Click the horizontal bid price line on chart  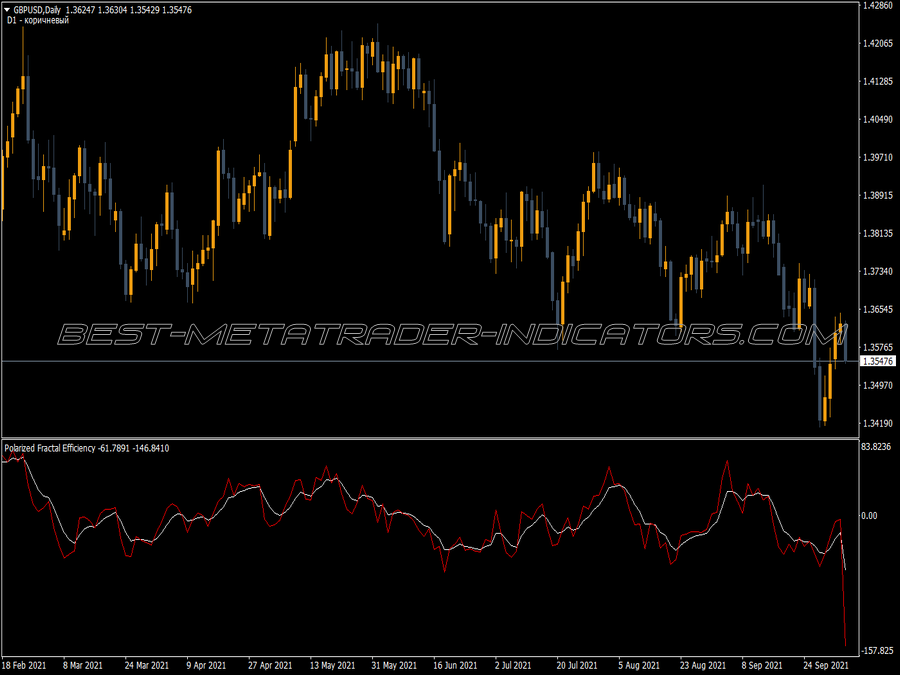pyautogui.click(x=429, y=361)
